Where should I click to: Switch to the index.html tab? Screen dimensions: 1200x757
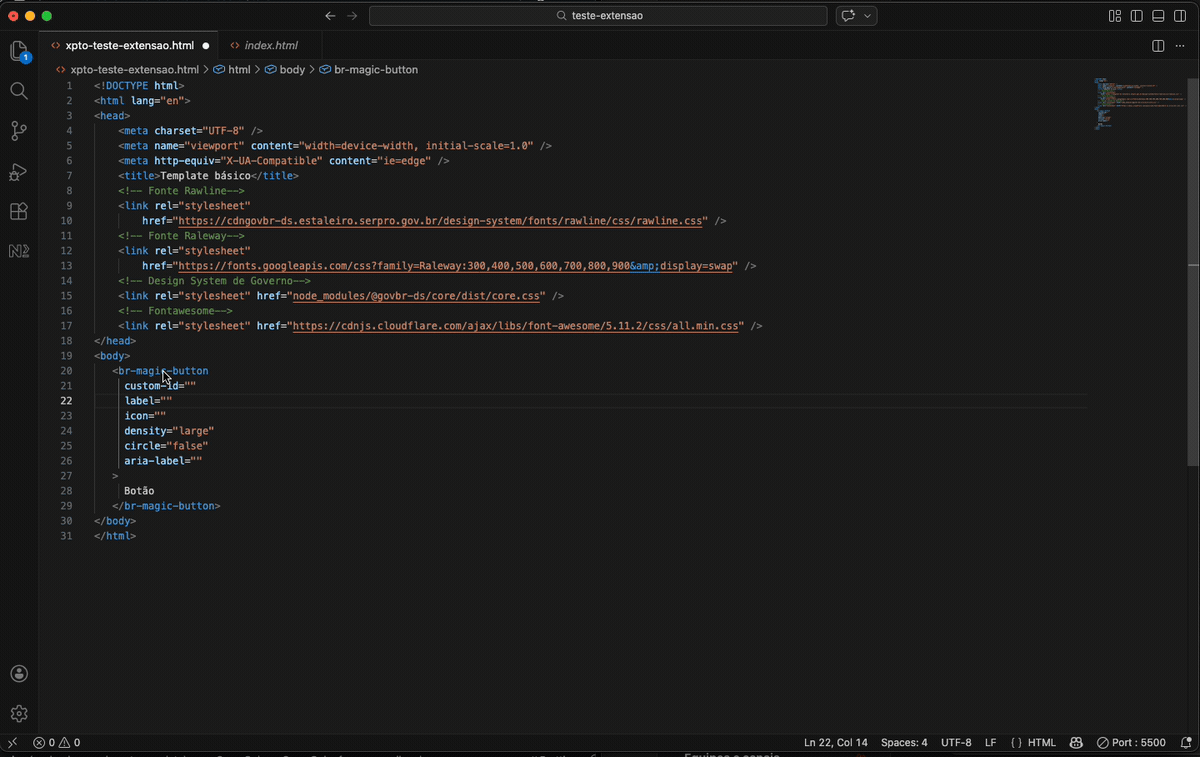coord(271,46)
